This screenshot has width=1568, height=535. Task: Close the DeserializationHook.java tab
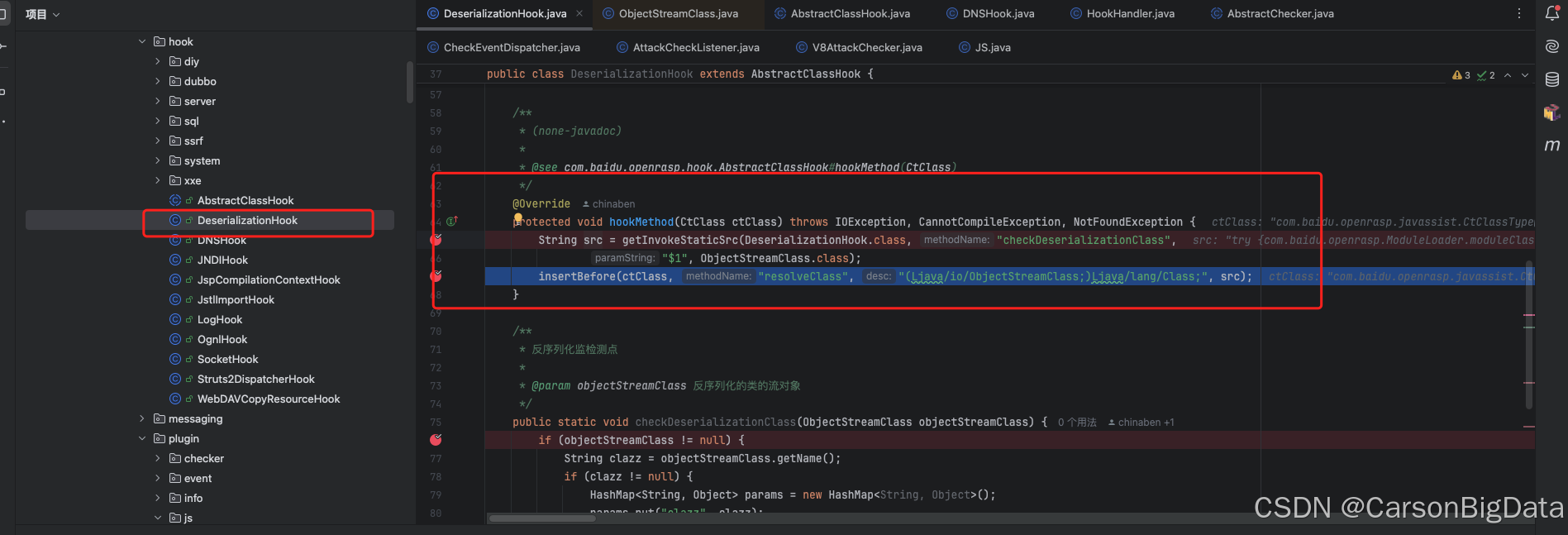579,13
